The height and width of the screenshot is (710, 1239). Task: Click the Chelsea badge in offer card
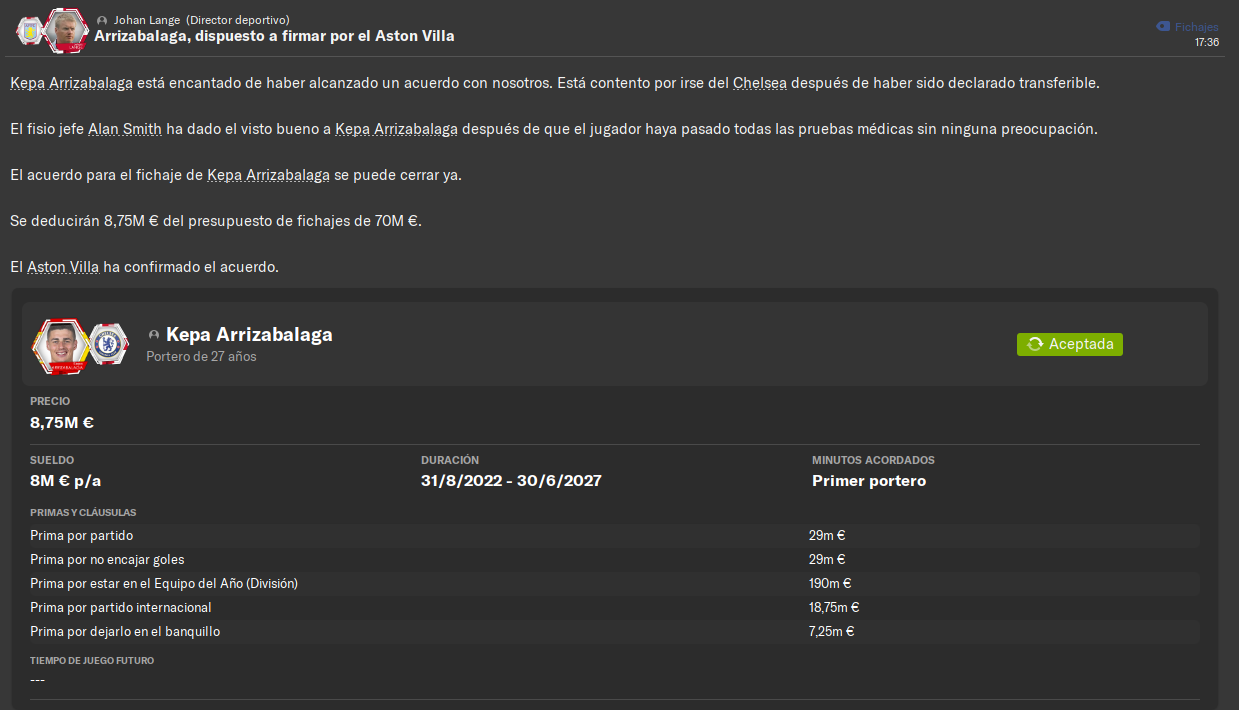(107, 344)
